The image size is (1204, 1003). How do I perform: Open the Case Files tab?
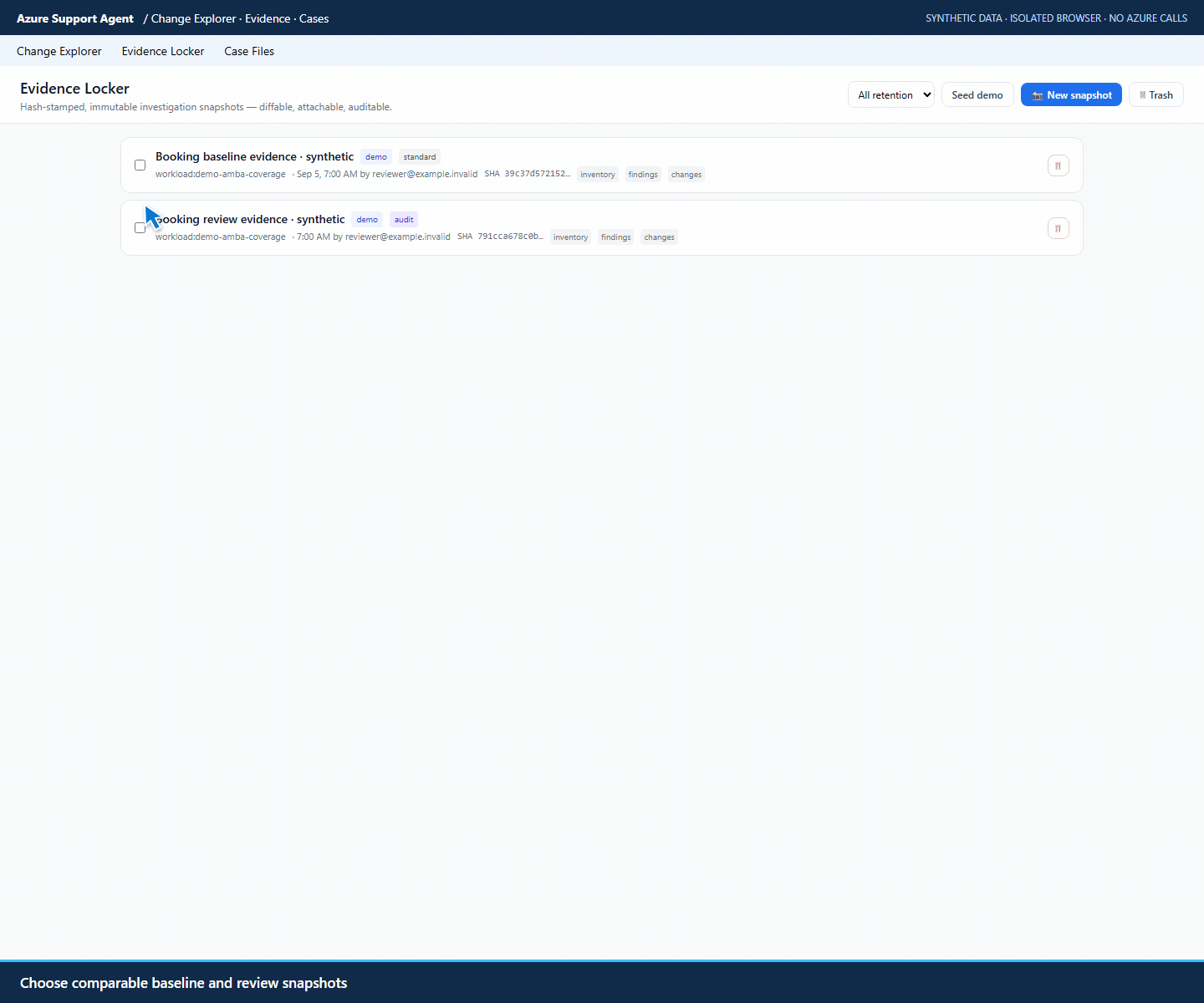coord(249,51)
